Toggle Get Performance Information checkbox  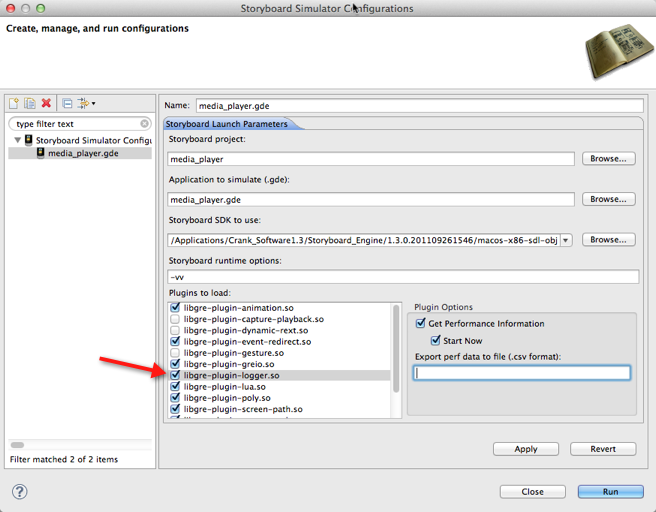(420, 323)
